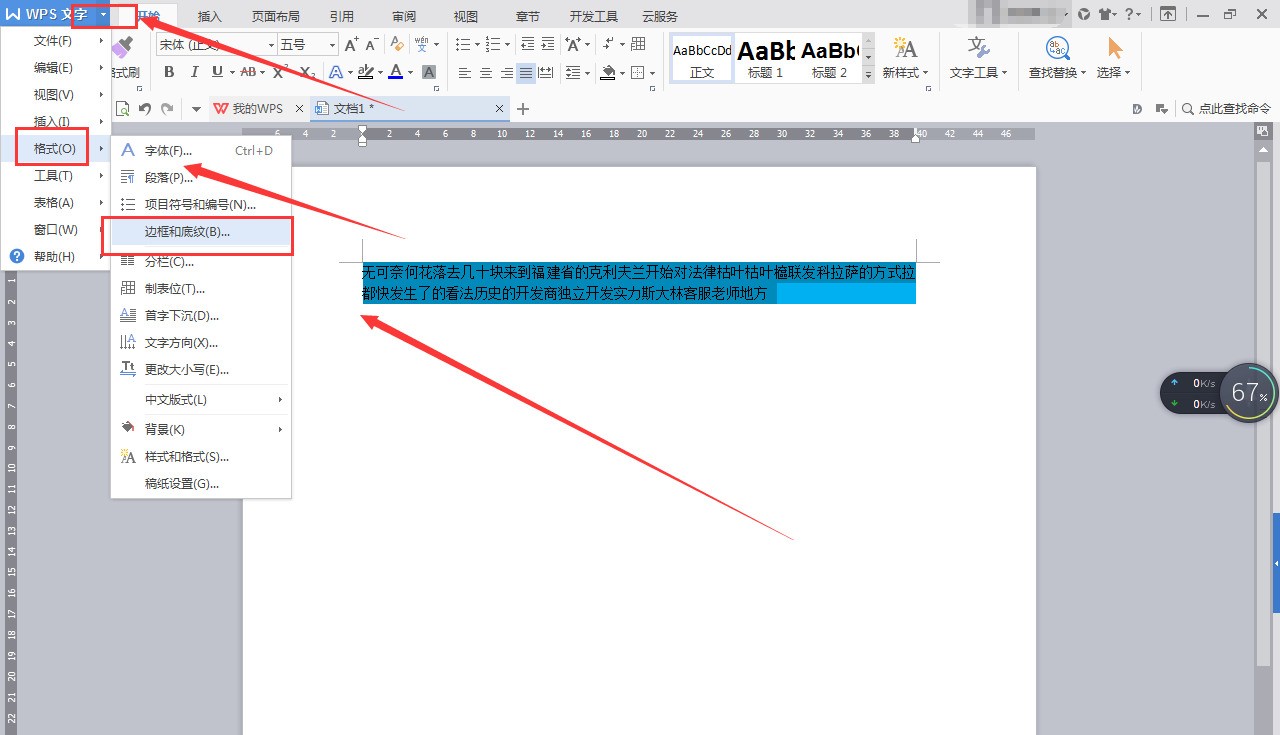Choose 样式和格式(S)... item

coord(201,457)
